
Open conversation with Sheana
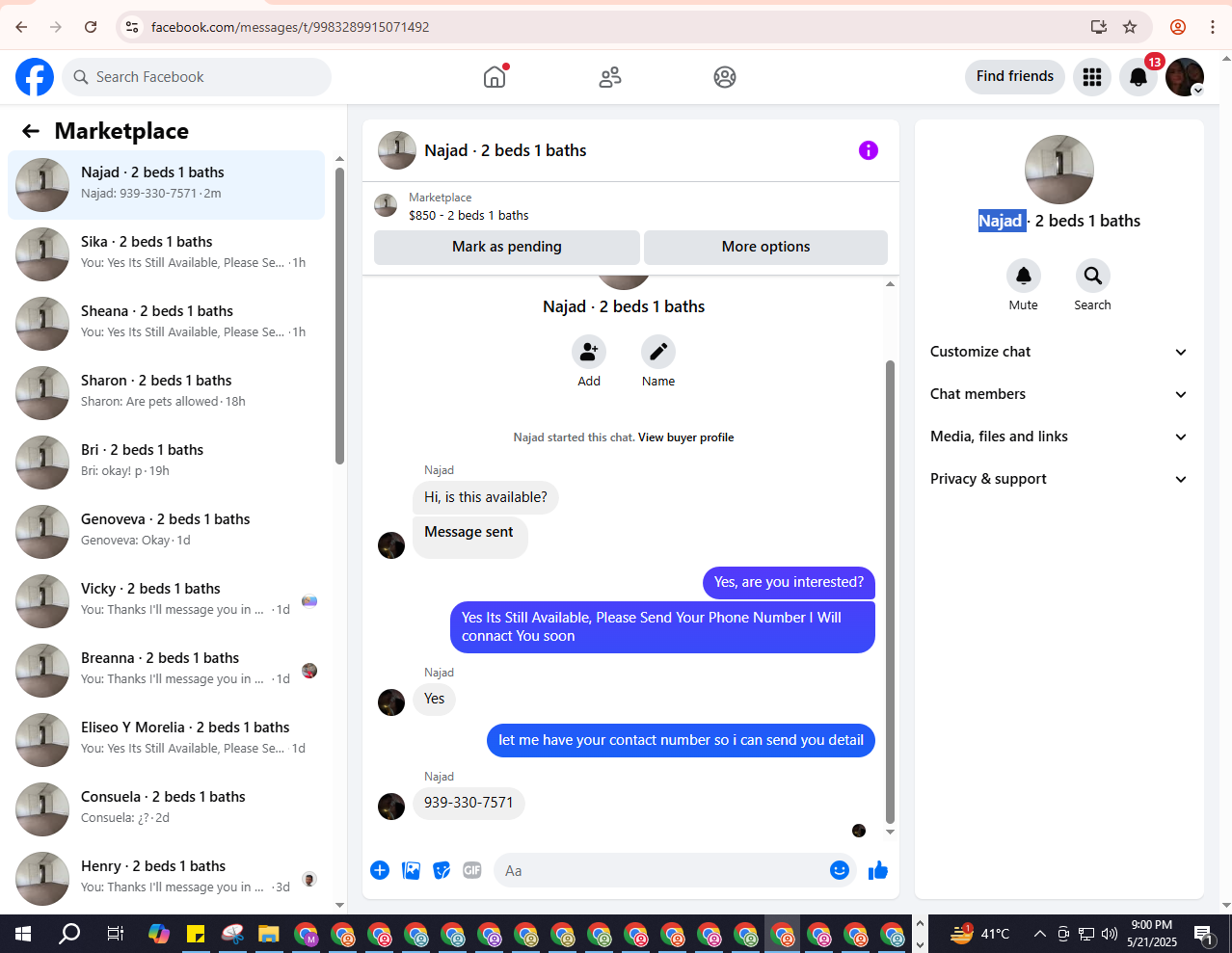point(167,324)
